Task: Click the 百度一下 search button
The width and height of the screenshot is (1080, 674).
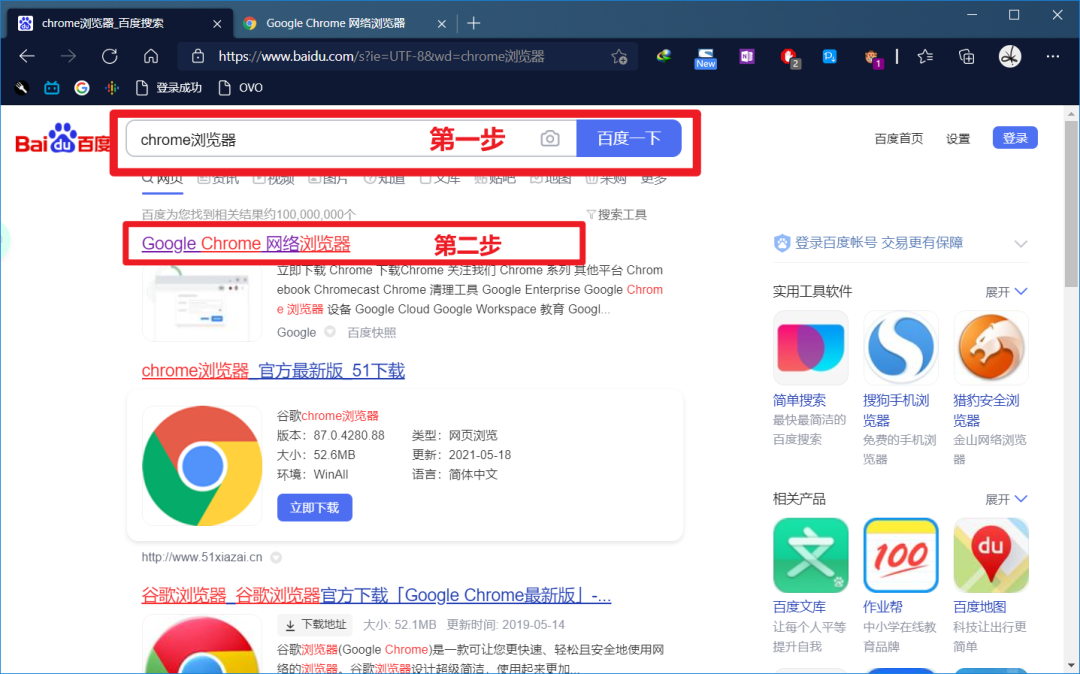Action: [x=629, y=138]
